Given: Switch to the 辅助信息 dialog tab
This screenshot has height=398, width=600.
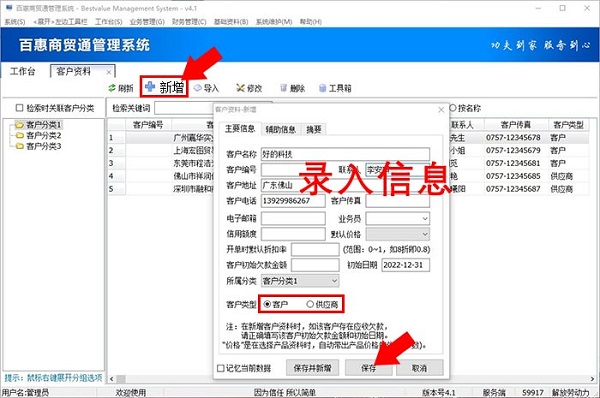Looking at the screenshot, I should click(x=281, y=129).
